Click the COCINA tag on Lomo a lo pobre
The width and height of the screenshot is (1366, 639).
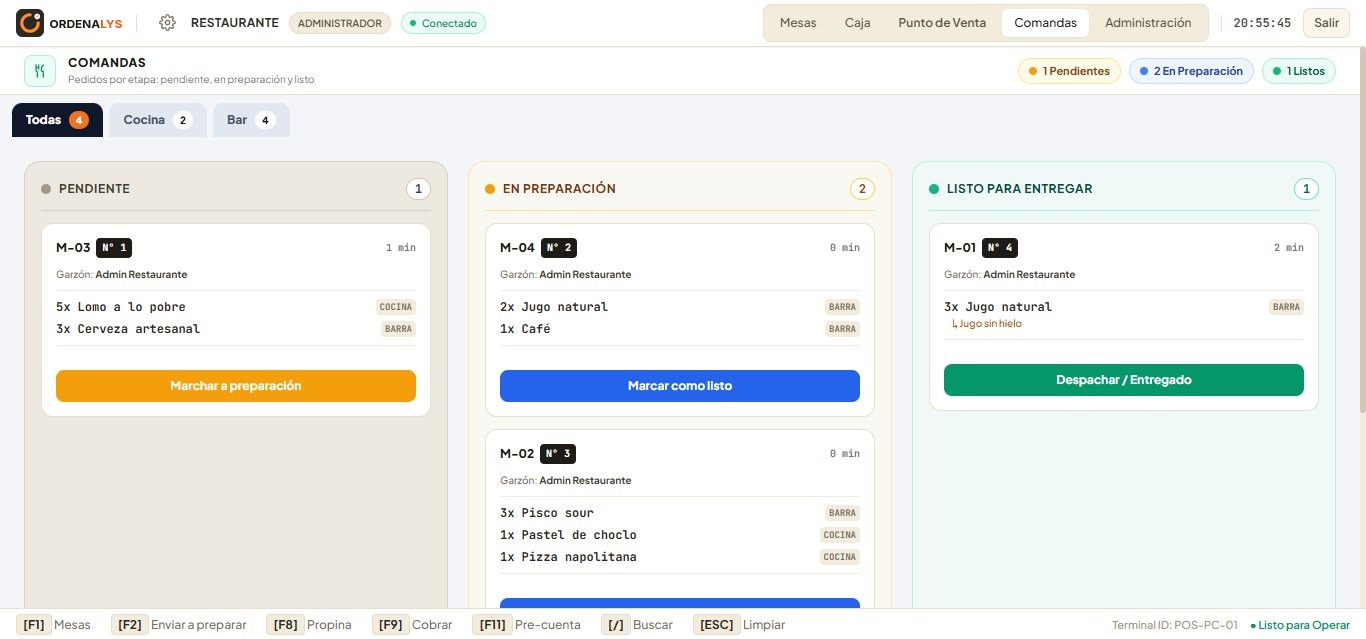pyautogui.click(x=396, y=307)
